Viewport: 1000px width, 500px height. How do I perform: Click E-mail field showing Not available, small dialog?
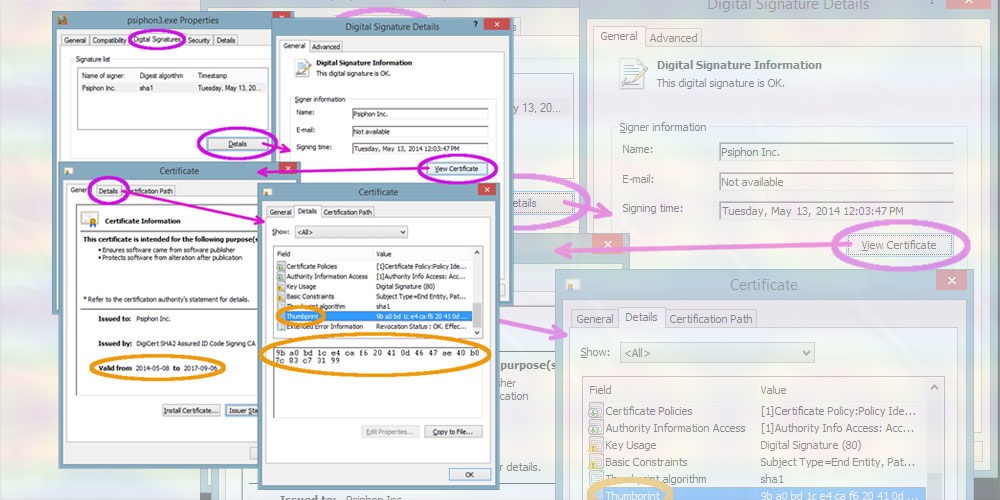[x=420, y=131]
